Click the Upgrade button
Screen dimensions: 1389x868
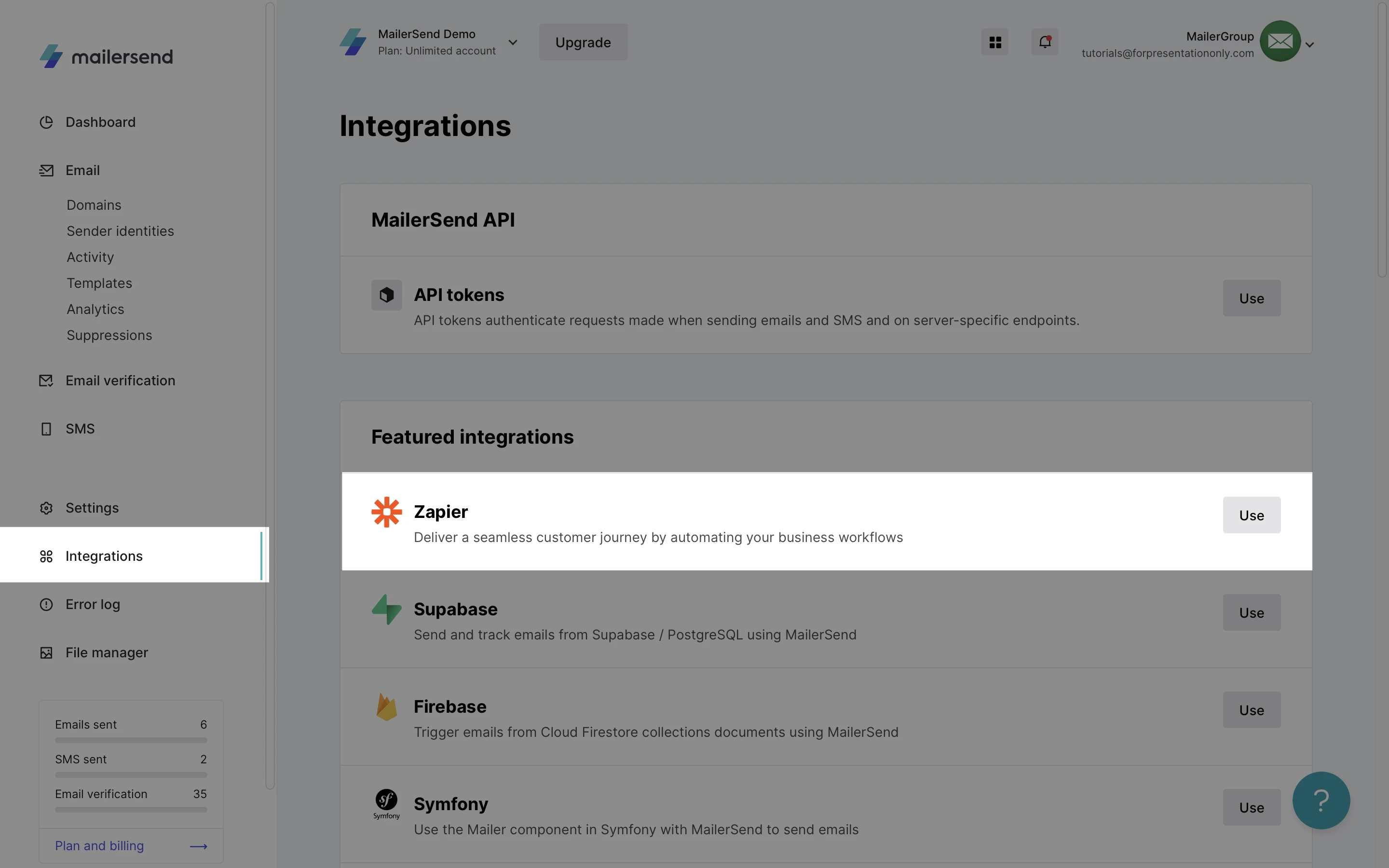583,42
